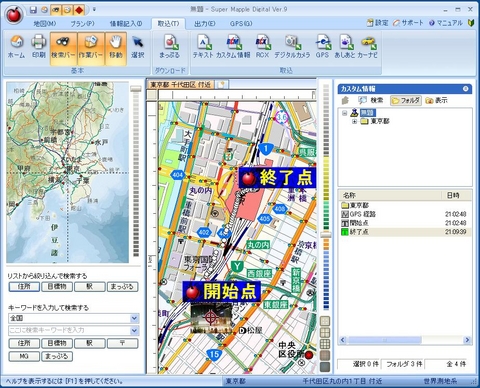480x388 pixels.
Task: Import RCX file
Action: [262, 47]
